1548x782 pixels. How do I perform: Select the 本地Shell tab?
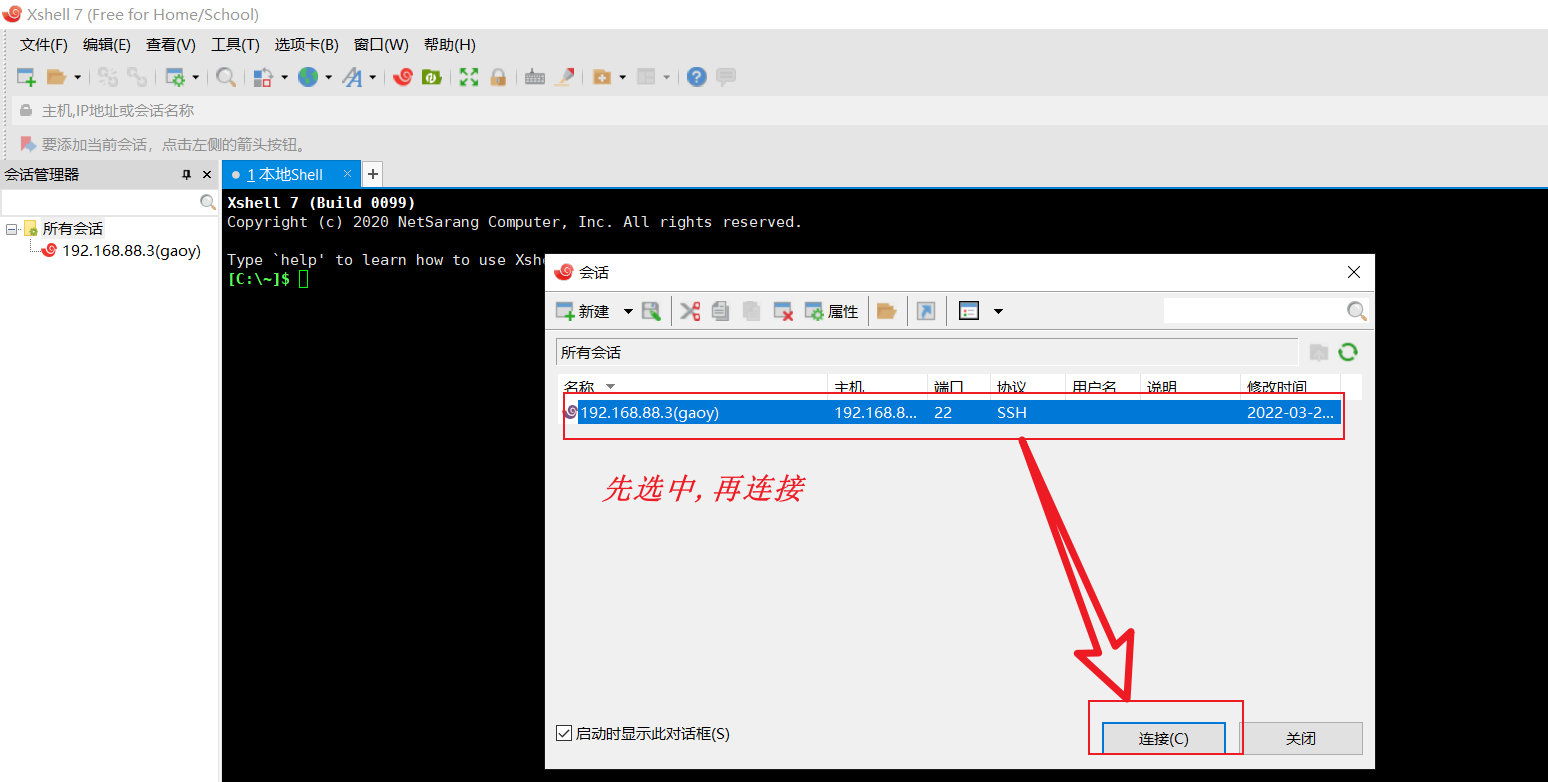pos(290,174)
